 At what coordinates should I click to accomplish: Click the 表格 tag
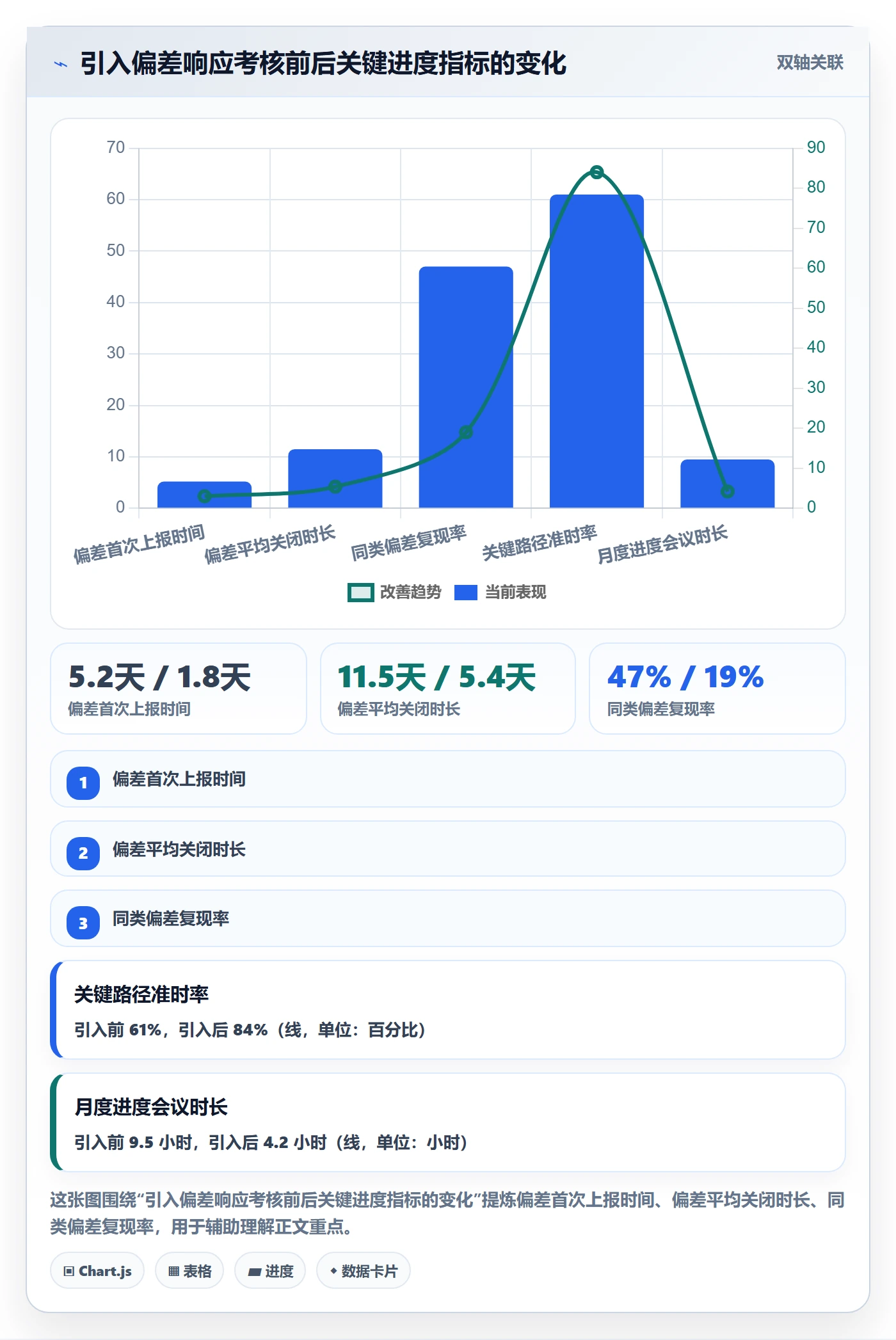click(189, 1271)
